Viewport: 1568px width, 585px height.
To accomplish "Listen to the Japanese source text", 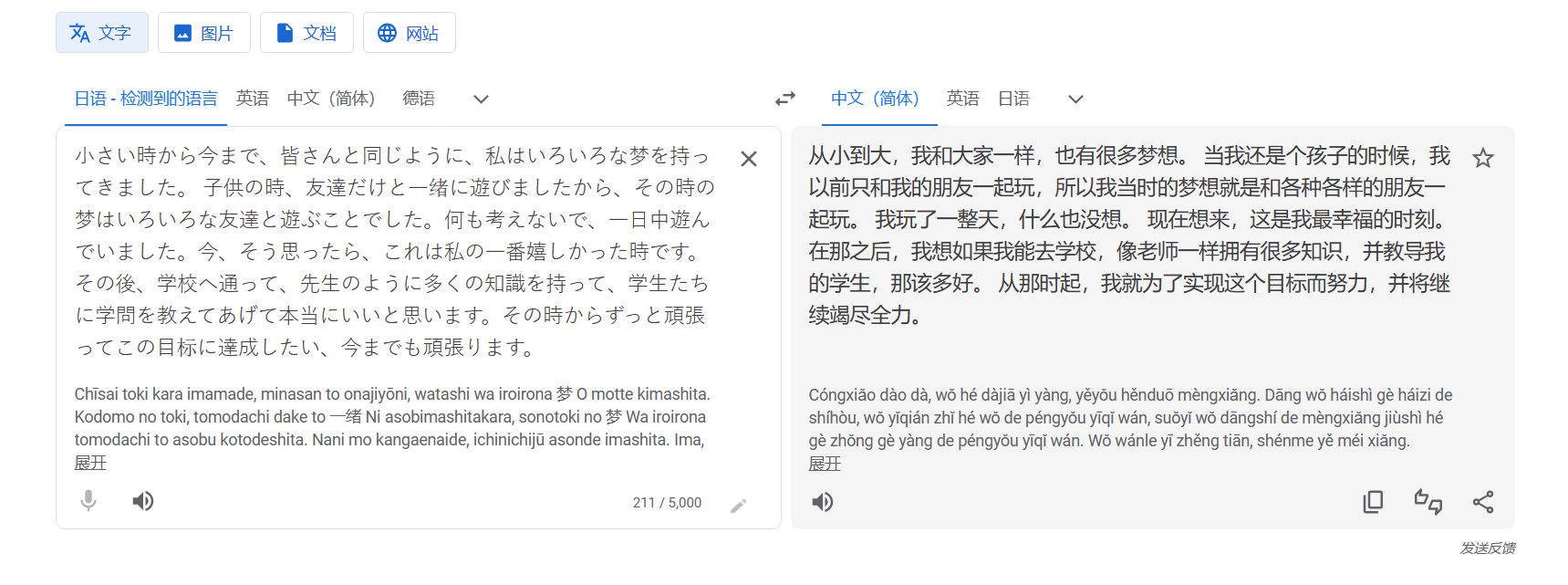I will pos(143,501).
